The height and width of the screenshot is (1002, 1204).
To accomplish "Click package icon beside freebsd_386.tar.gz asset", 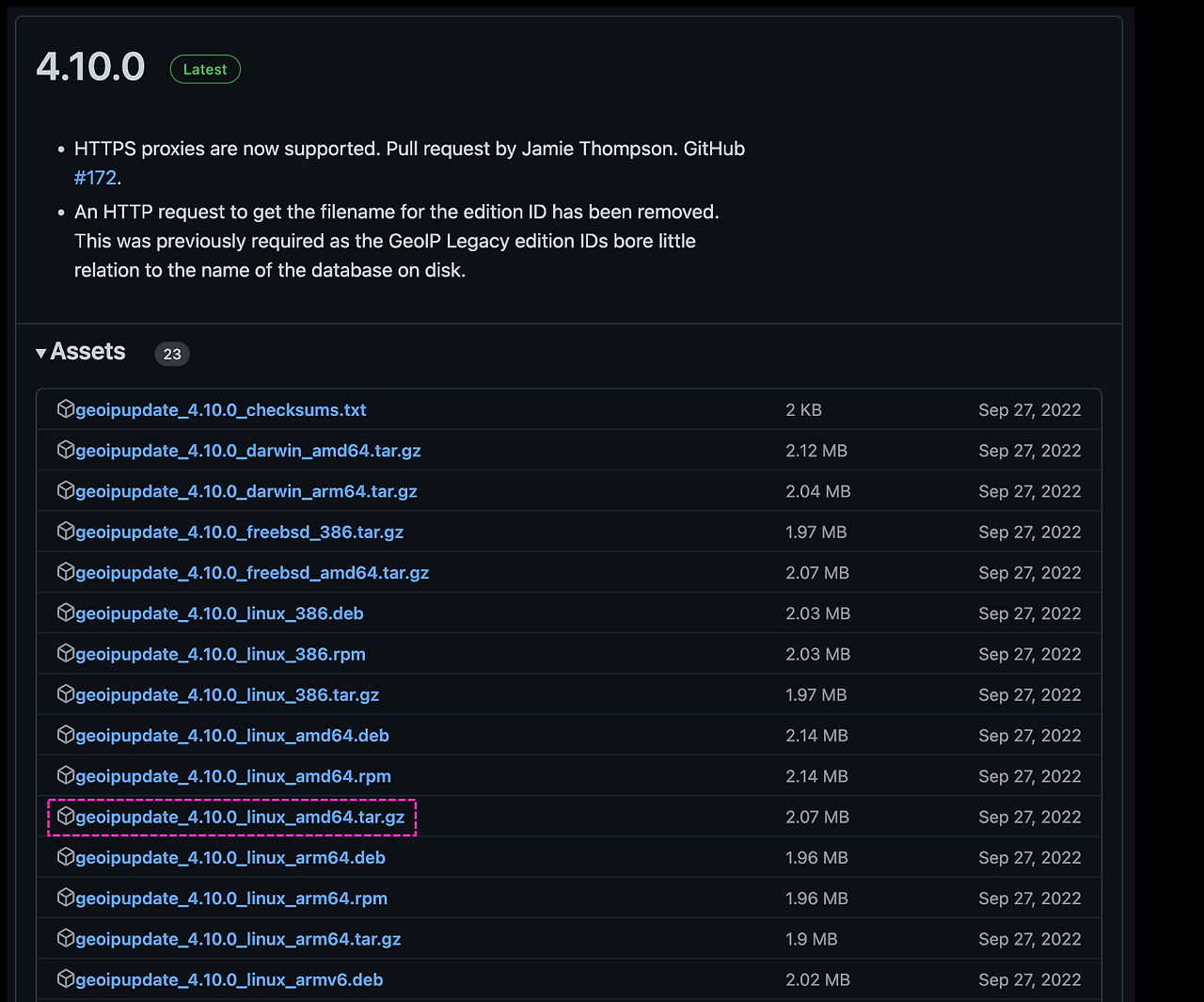I will [x=66, y=531].
